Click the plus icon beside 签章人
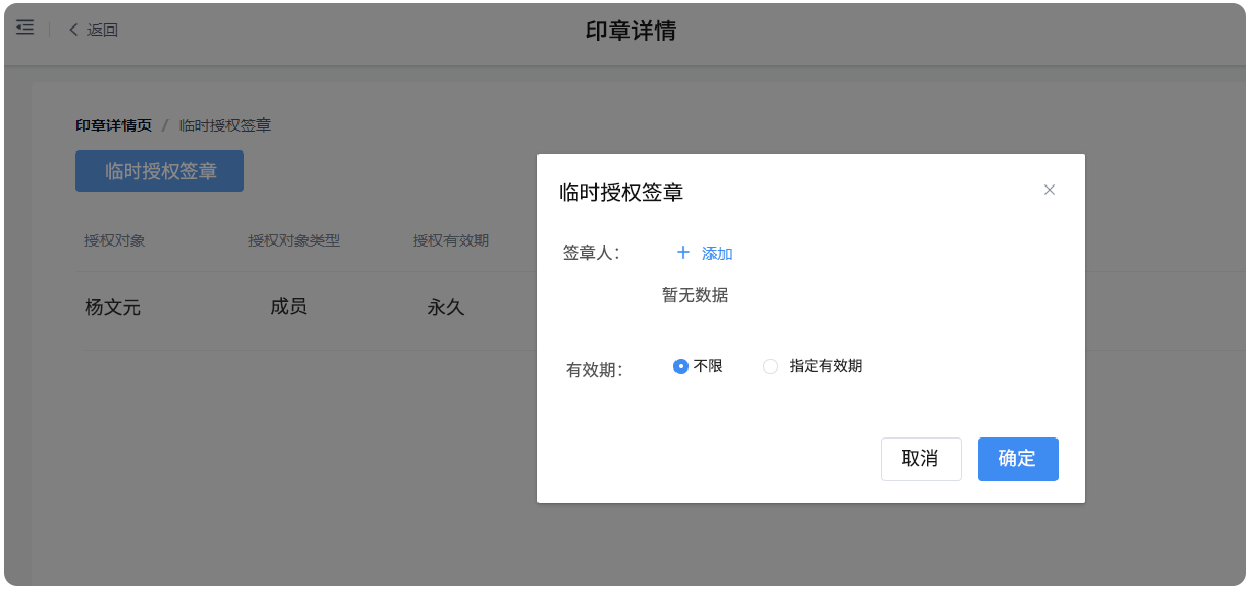 click(x=684, y=253)
